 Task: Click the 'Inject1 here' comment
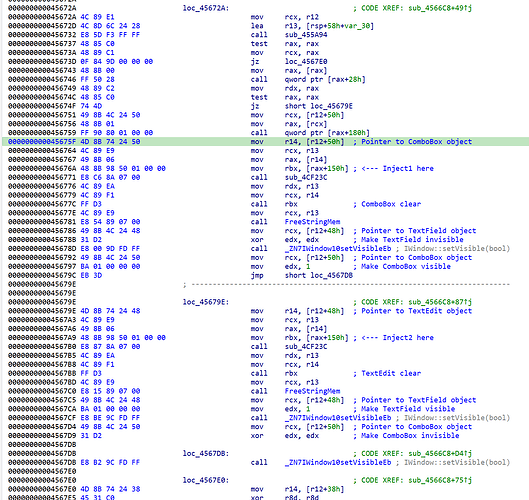(x=397, y=168)
